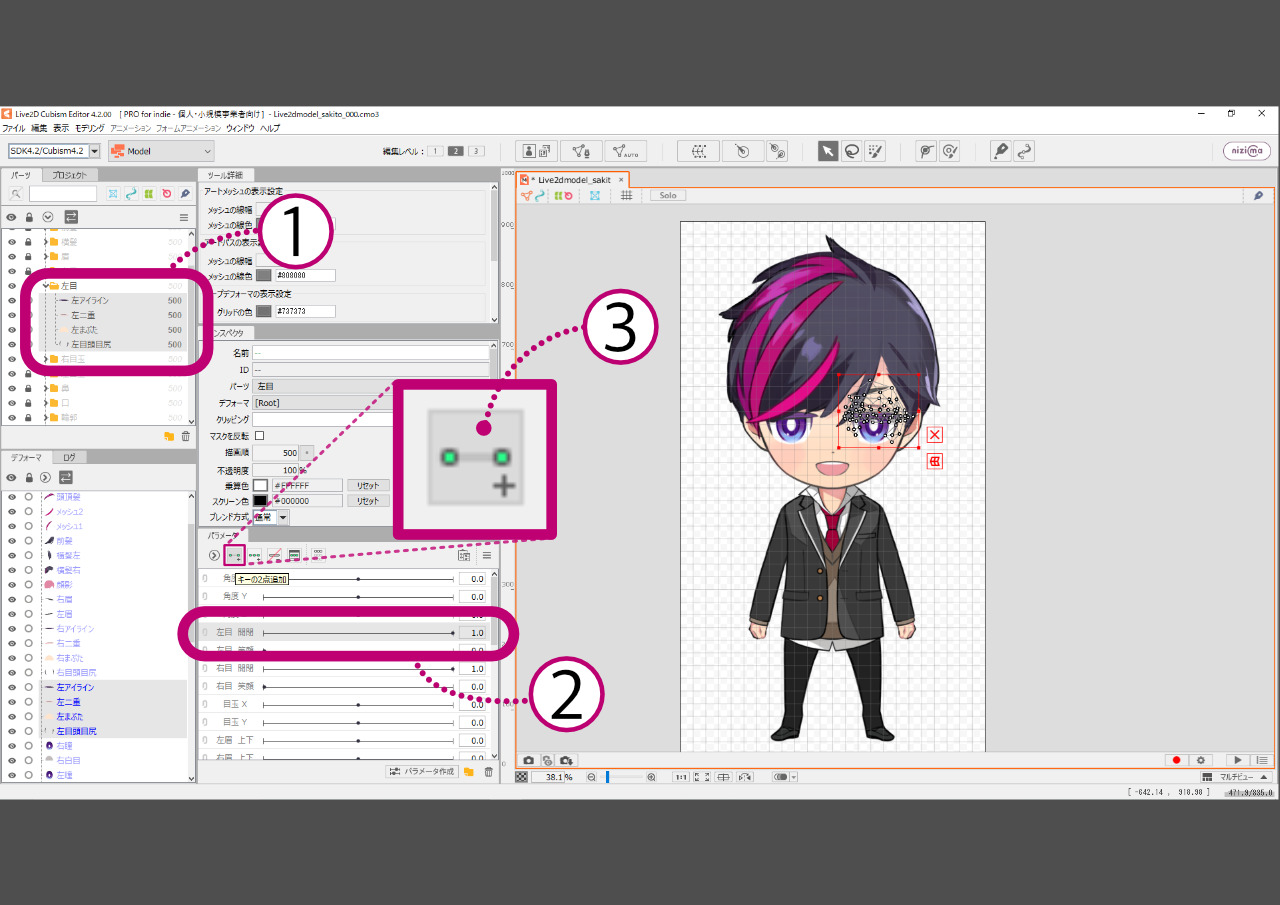Click the delete key icon in the parameter toolbar
The width and height of the screenshot is (1280, 905).
tap(274, 554)
